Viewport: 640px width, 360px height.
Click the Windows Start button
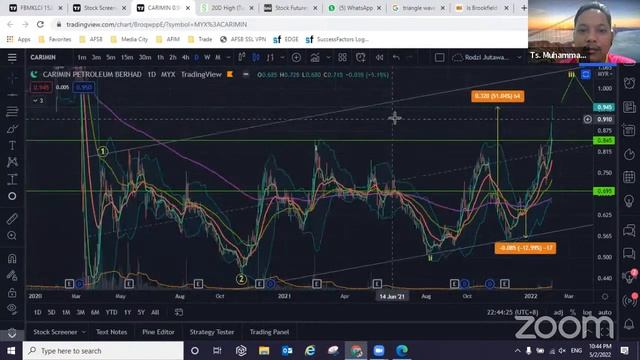coord(11,351)
